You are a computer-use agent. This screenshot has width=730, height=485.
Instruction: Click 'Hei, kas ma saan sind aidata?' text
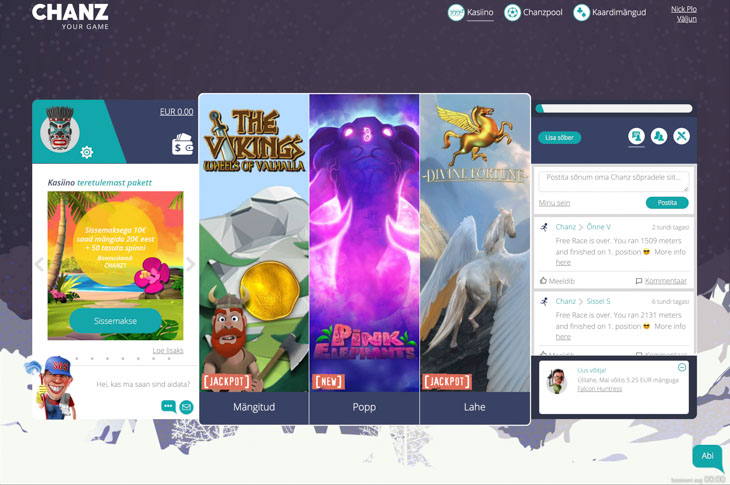click(143, 384)
